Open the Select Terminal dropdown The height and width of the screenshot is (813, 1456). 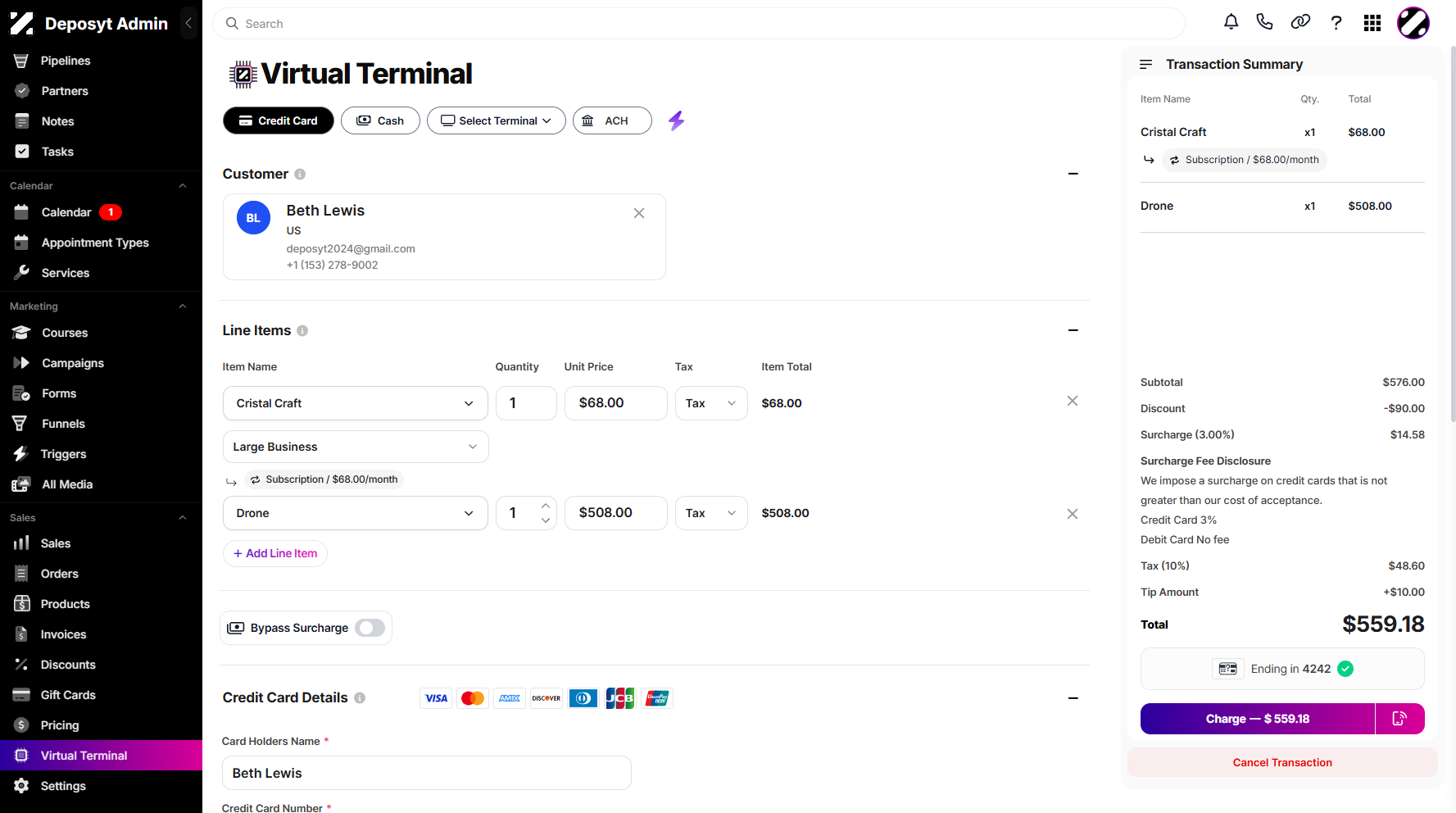[497, 120]
